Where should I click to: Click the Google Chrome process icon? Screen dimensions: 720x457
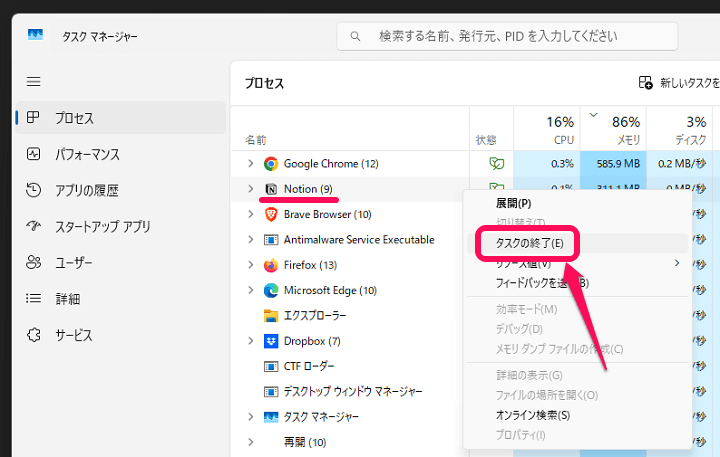(271, 164)
